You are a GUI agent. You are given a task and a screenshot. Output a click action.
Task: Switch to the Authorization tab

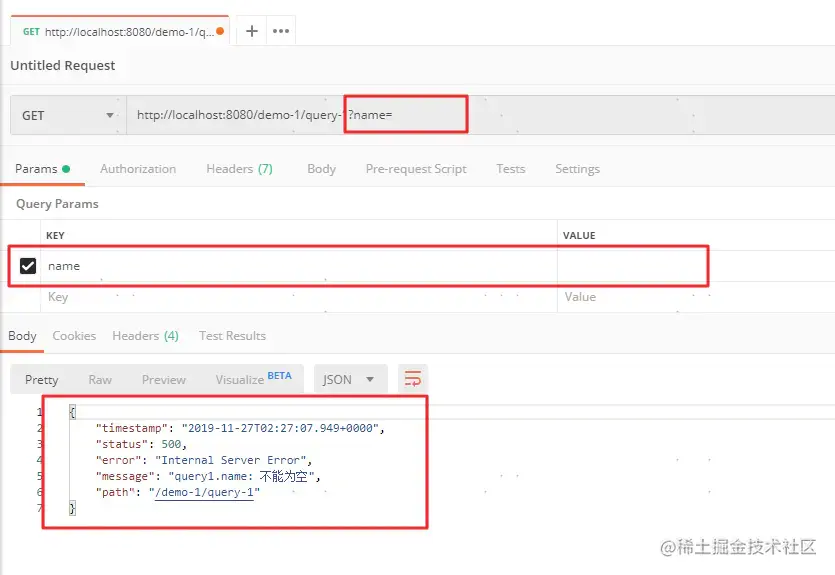click(138, 169)
